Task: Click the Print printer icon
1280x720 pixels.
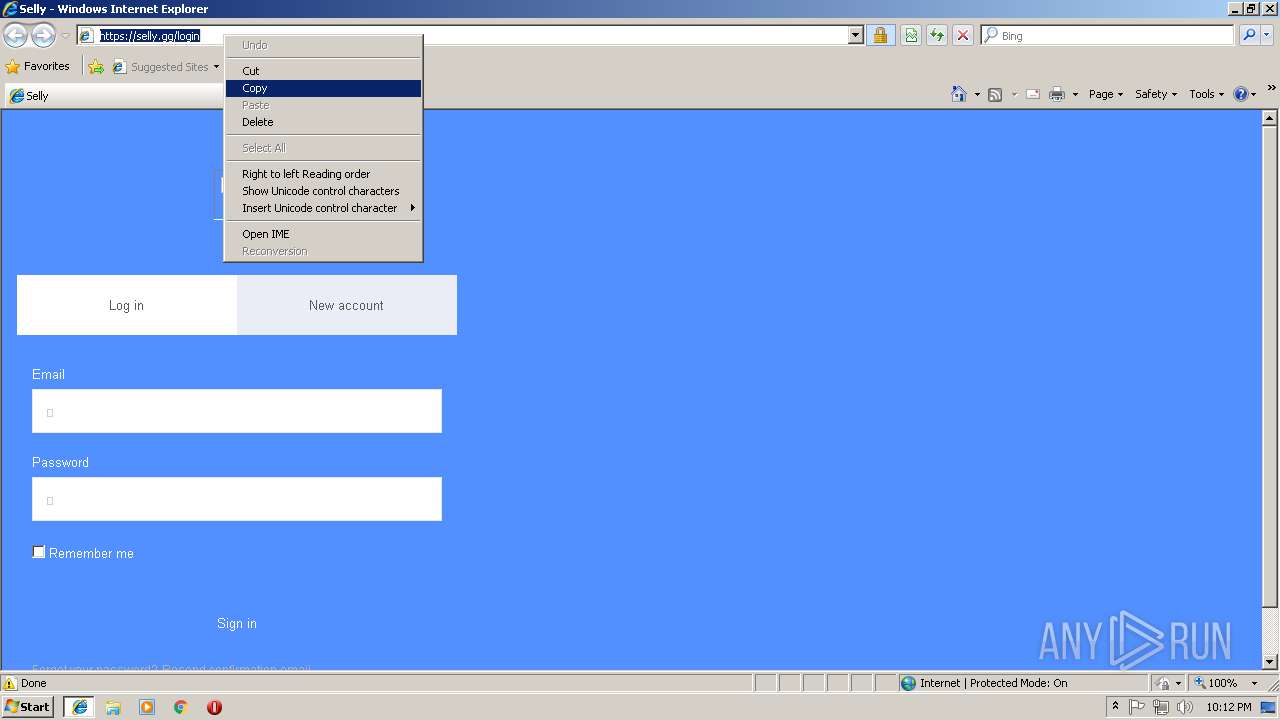Action: tap(1057, 94)
